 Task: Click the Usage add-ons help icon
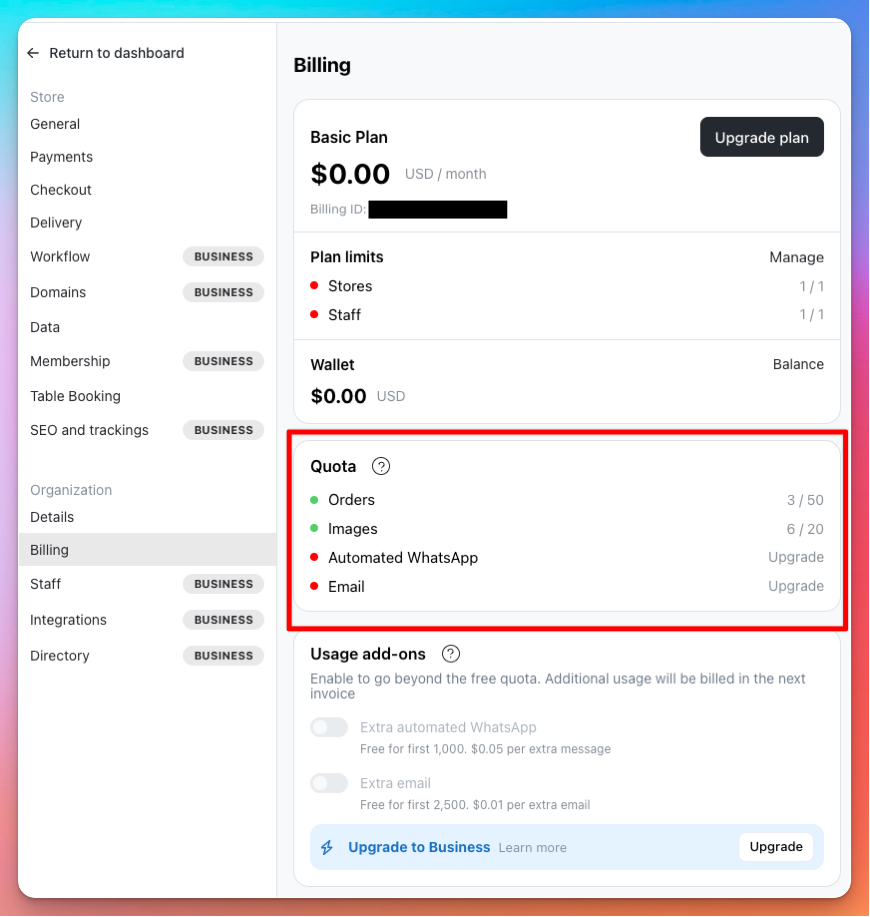tap(451, 654)
